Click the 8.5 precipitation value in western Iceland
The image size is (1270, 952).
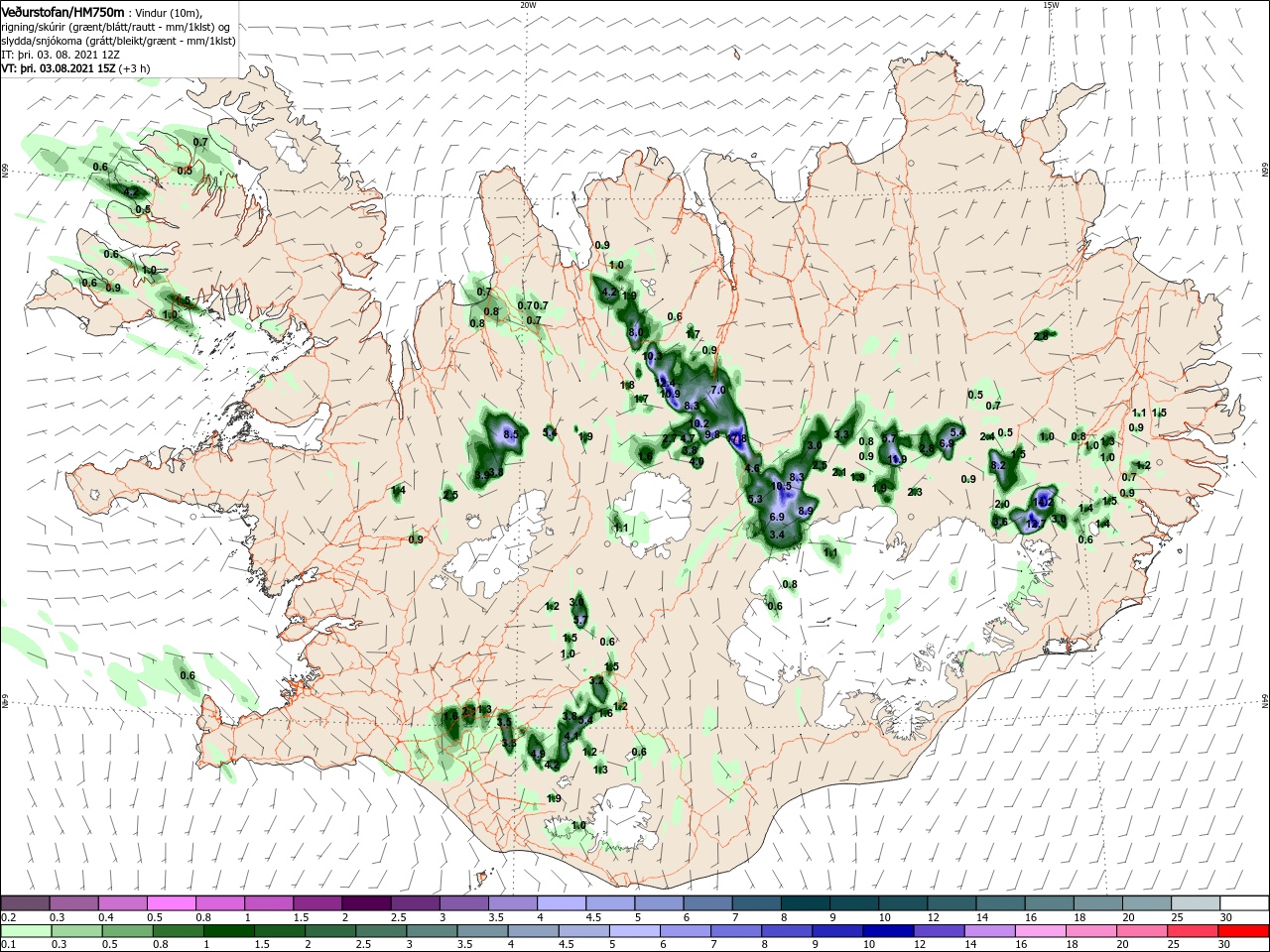coord(512,434)
